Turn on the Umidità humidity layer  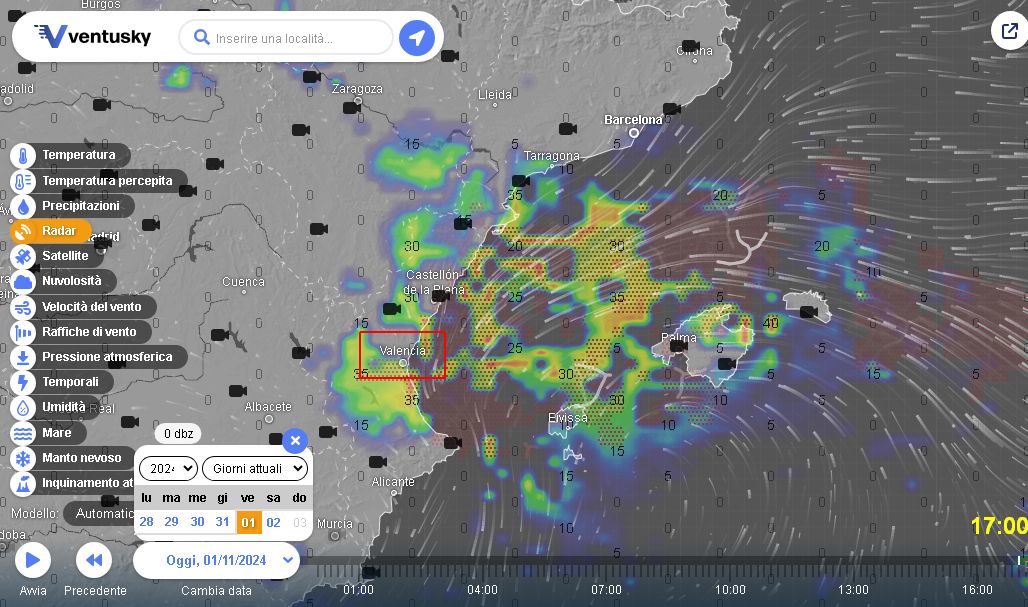(24, 407)
